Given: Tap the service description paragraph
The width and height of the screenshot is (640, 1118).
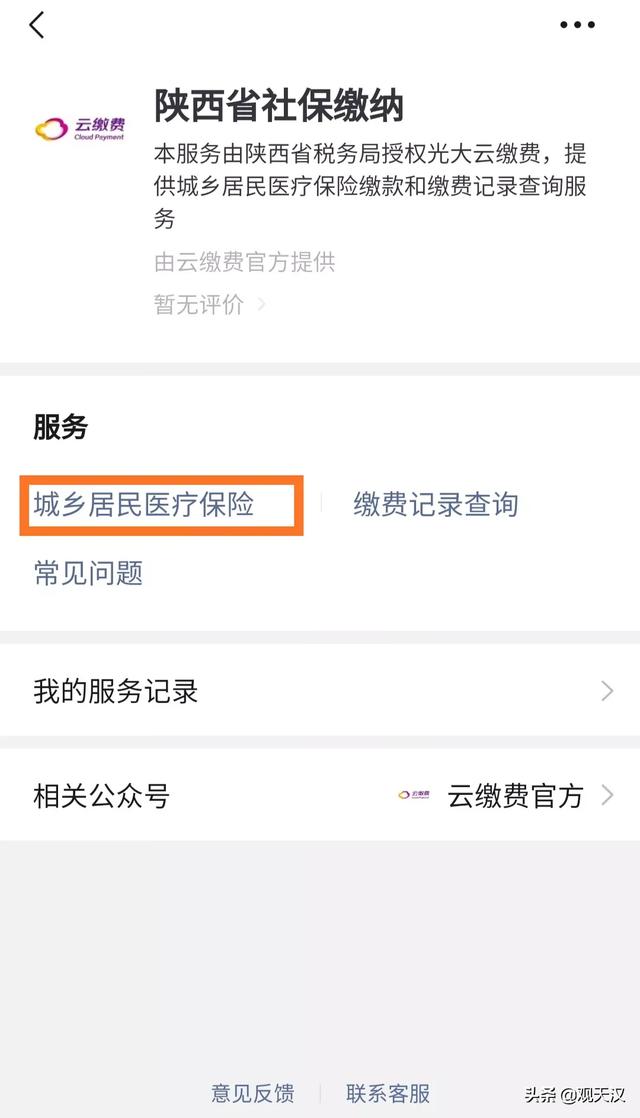Looking at the screenshot, I should click(x=371, y=186).
